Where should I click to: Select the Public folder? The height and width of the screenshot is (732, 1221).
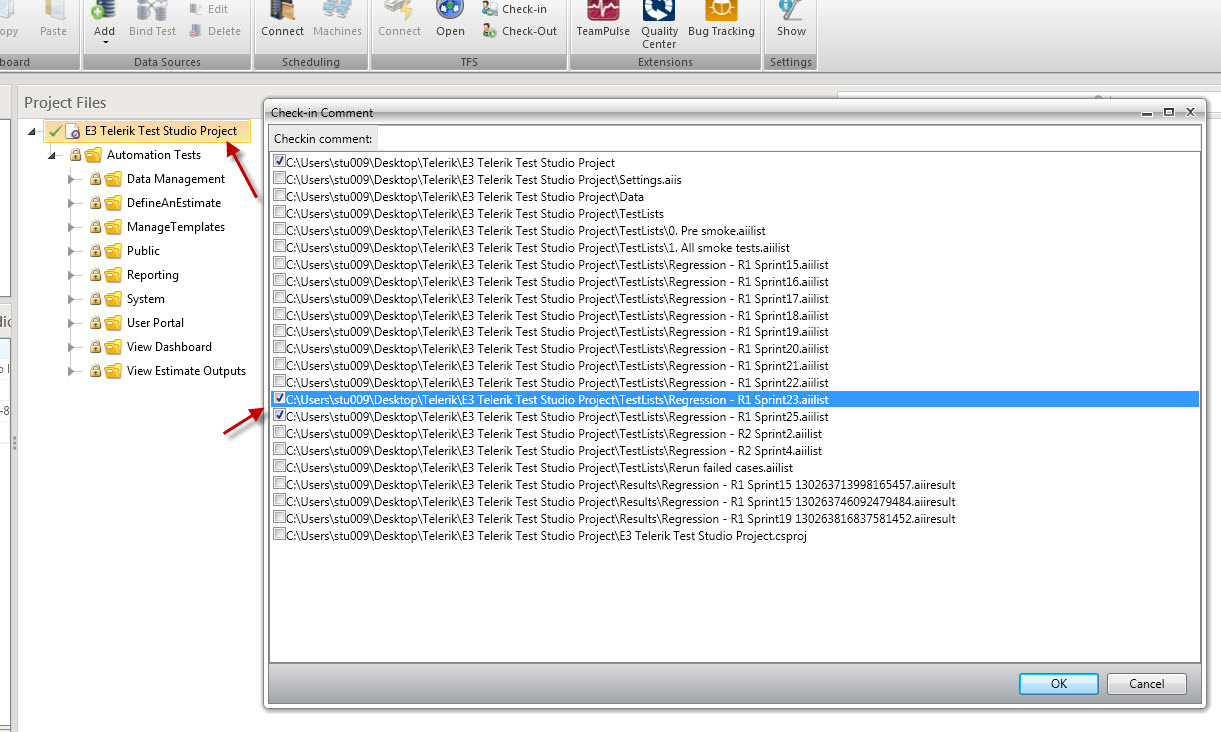[x=143, y=251]
